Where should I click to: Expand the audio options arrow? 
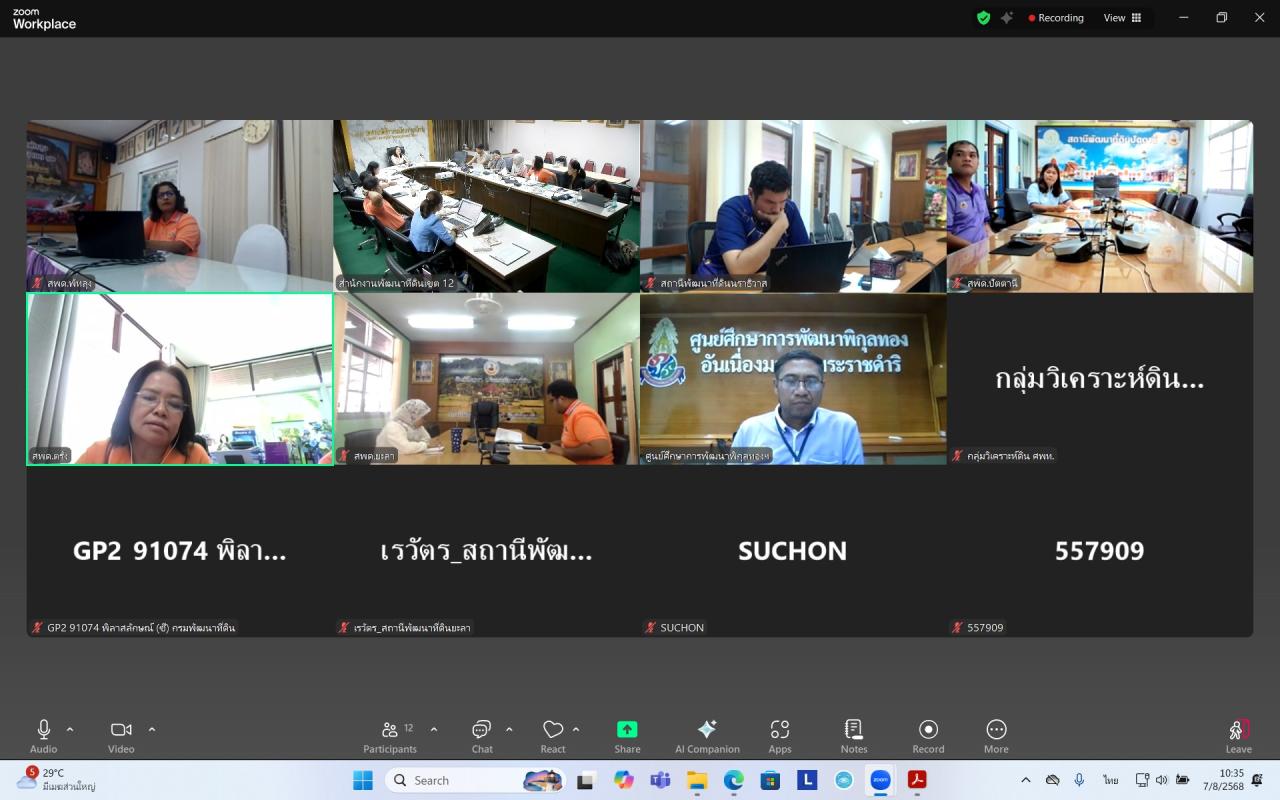pos(70,729)
